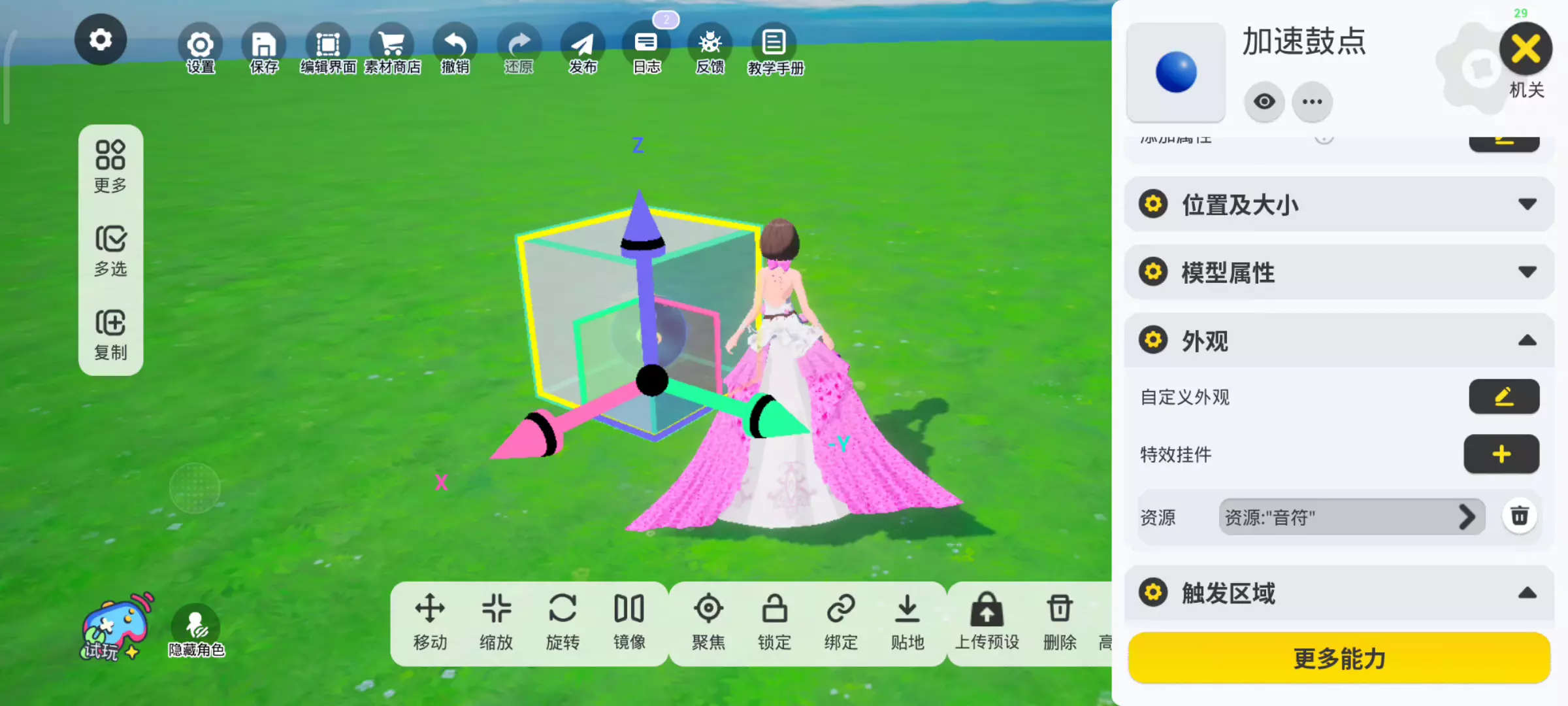Screen dimensions: 1568x706
Task: Click the 保存 save icon
Action: click(263, 46)
